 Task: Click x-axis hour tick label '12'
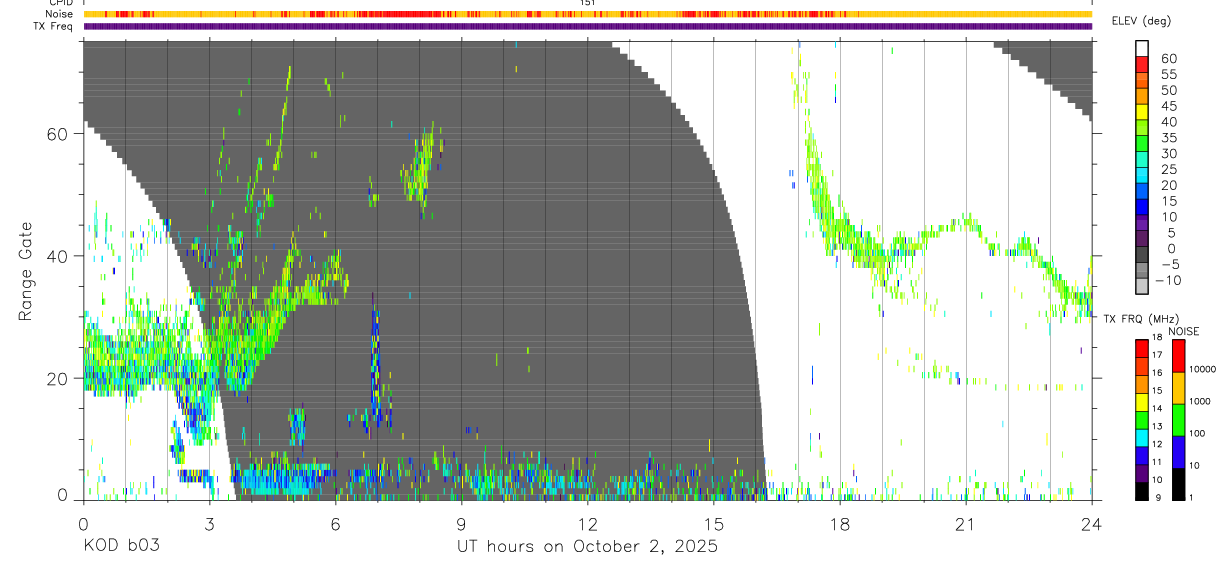click(587, 524)
